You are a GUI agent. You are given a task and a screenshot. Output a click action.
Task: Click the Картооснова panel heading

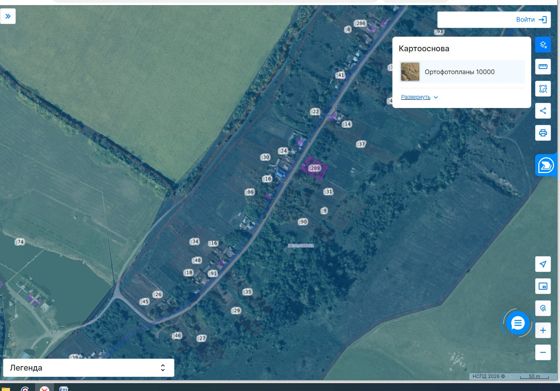(424, 49)
